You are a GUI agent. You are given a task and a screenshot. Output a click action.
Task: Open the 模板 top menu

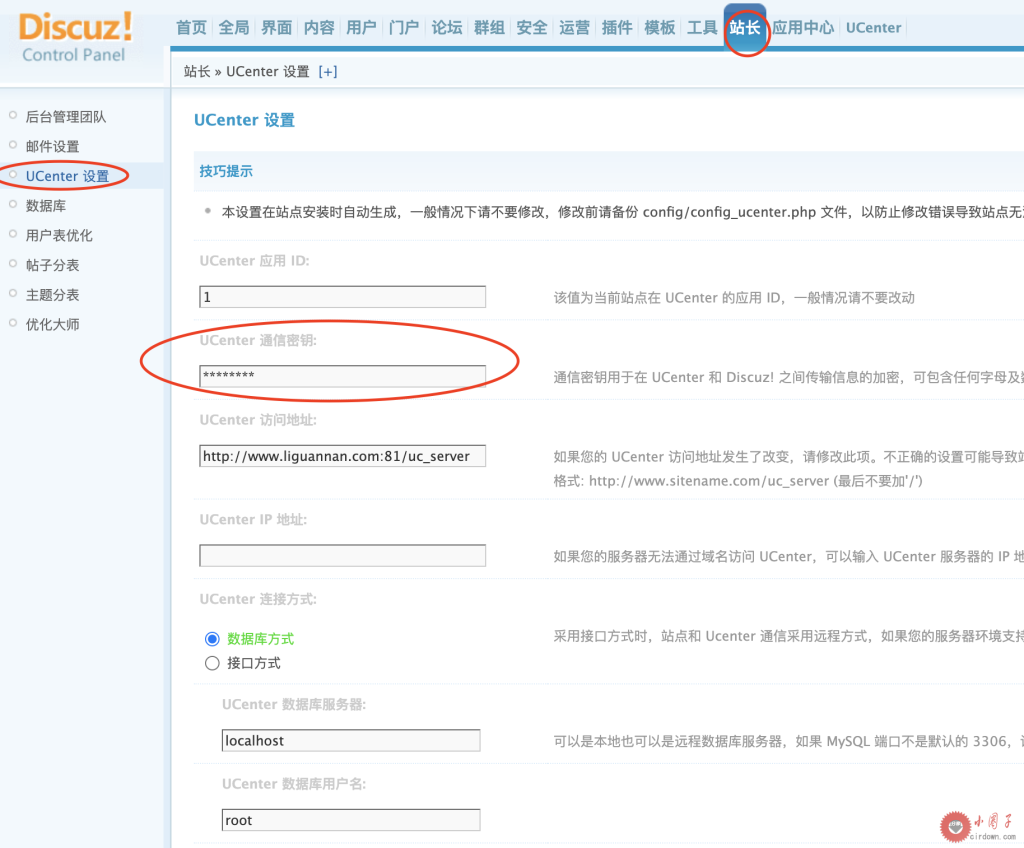660,27
